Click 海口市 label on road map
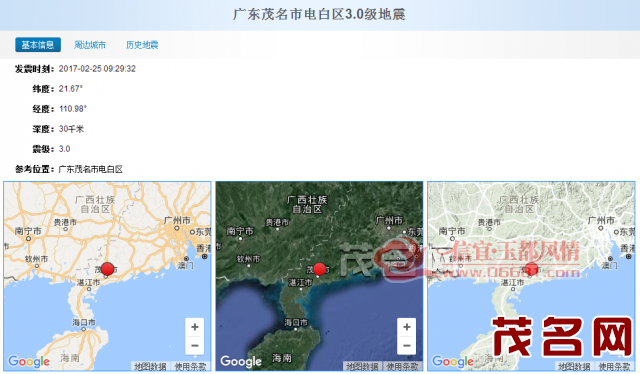This screenshot has width=640, height=374. tap(84, 322)
